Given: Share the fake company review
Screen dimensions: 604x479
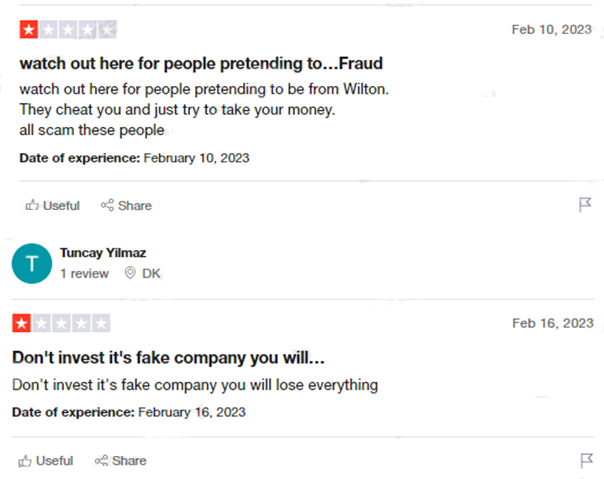Looking at the screenshot, I should tap(121, 461).
